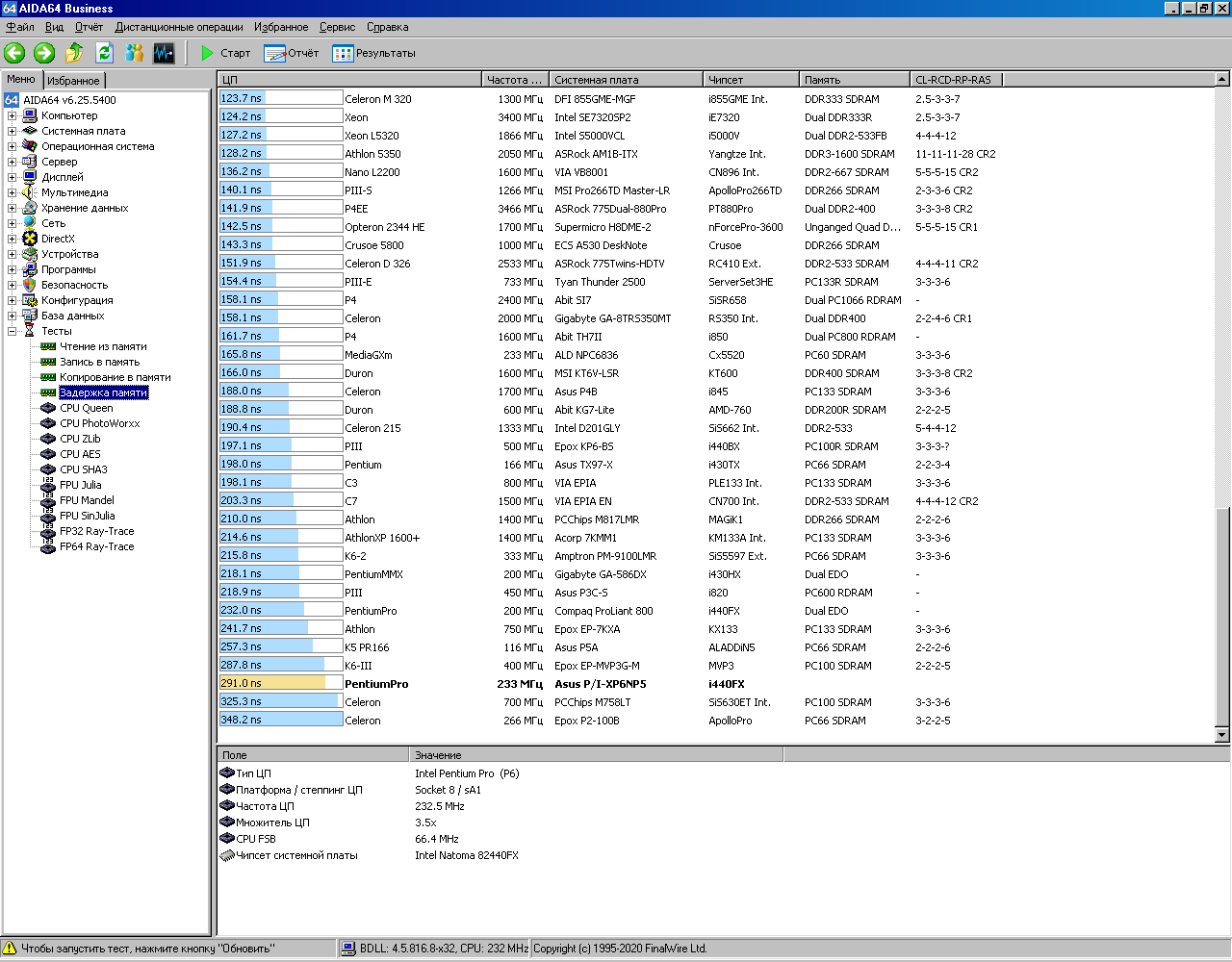Image resolution: width=1232 pixels, height=962 pixels.
Task: Open the Чтение из памяти test
Action: coord(103,346)
